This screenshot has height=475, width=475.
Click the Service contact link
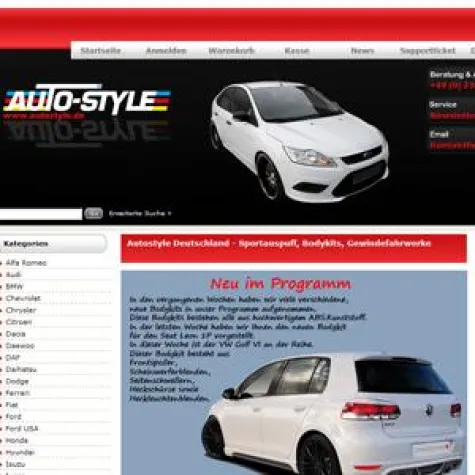(452, 116)
